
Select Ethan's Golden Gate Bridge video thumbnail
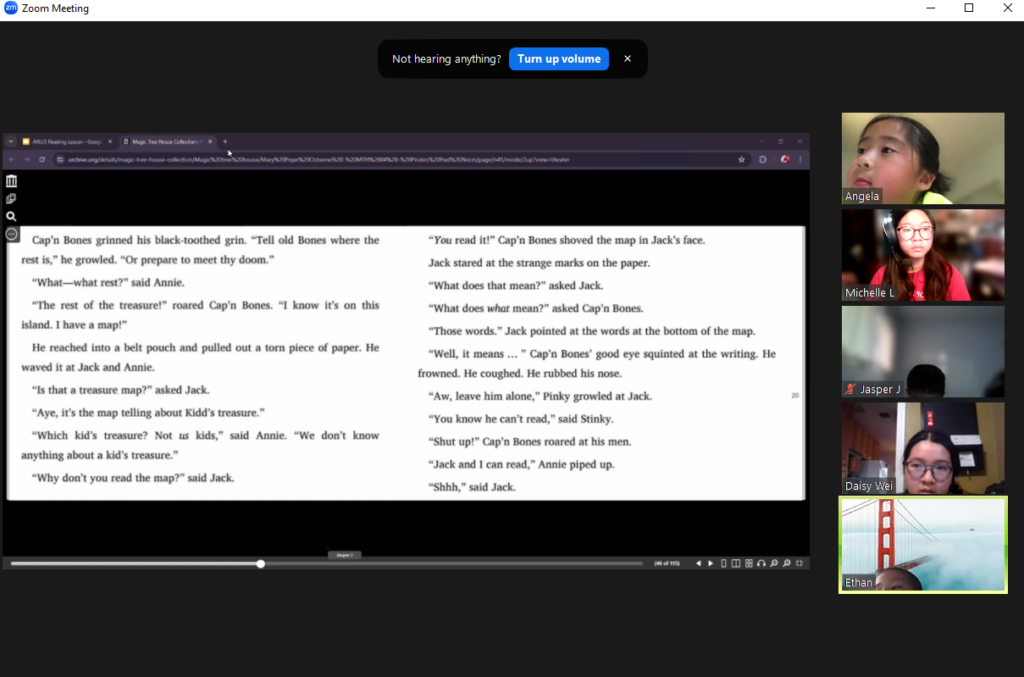923,544
